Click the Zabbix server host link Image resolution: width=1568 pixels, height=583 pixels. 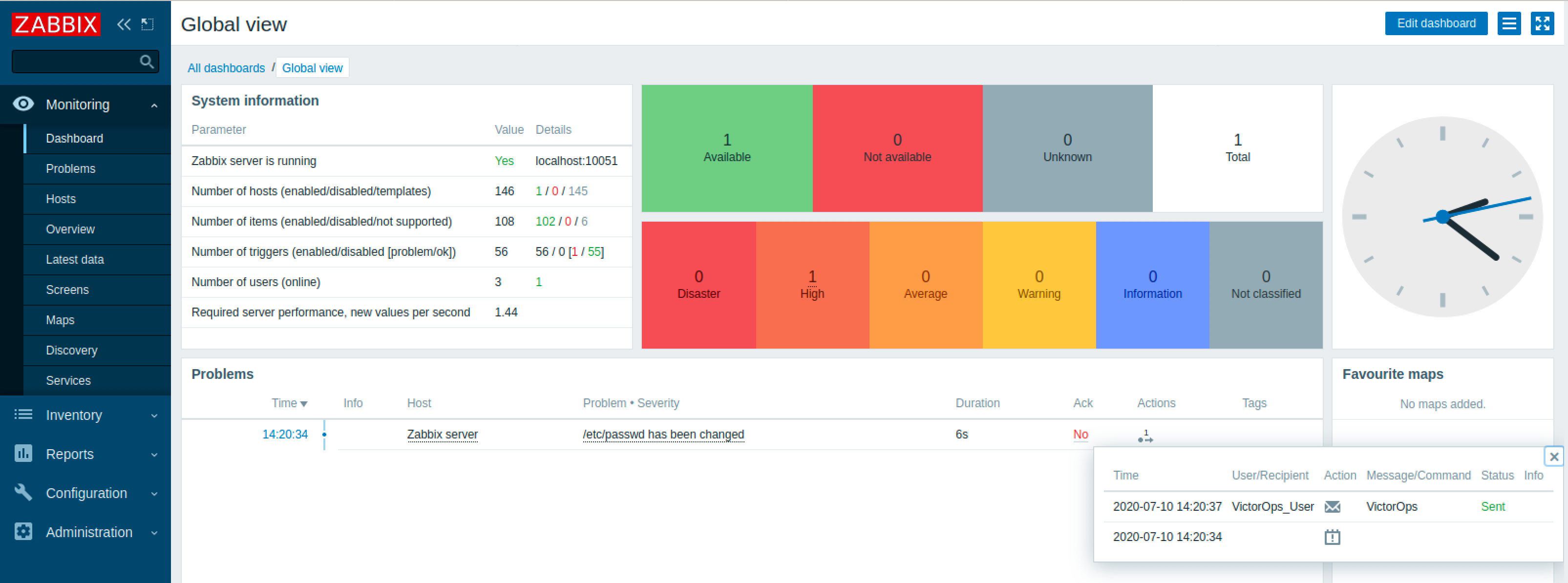(x=442, y=433)
